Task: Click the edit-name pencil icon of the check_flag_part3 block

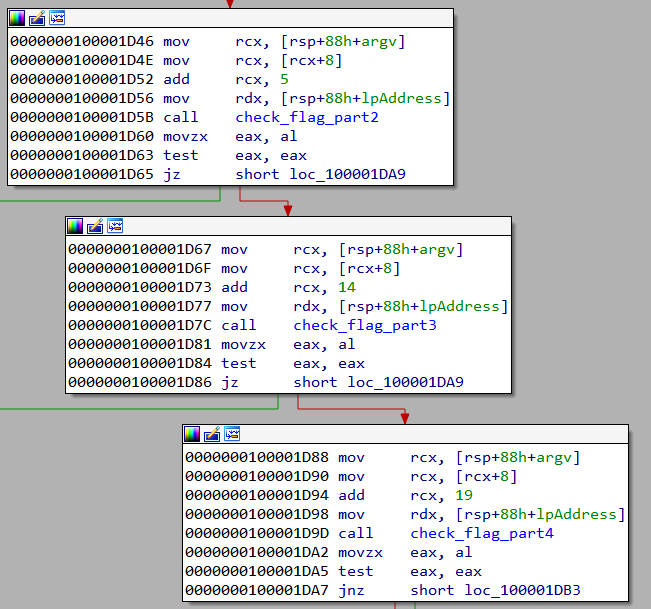Action: pyautogui.click(x=95, y=226)
